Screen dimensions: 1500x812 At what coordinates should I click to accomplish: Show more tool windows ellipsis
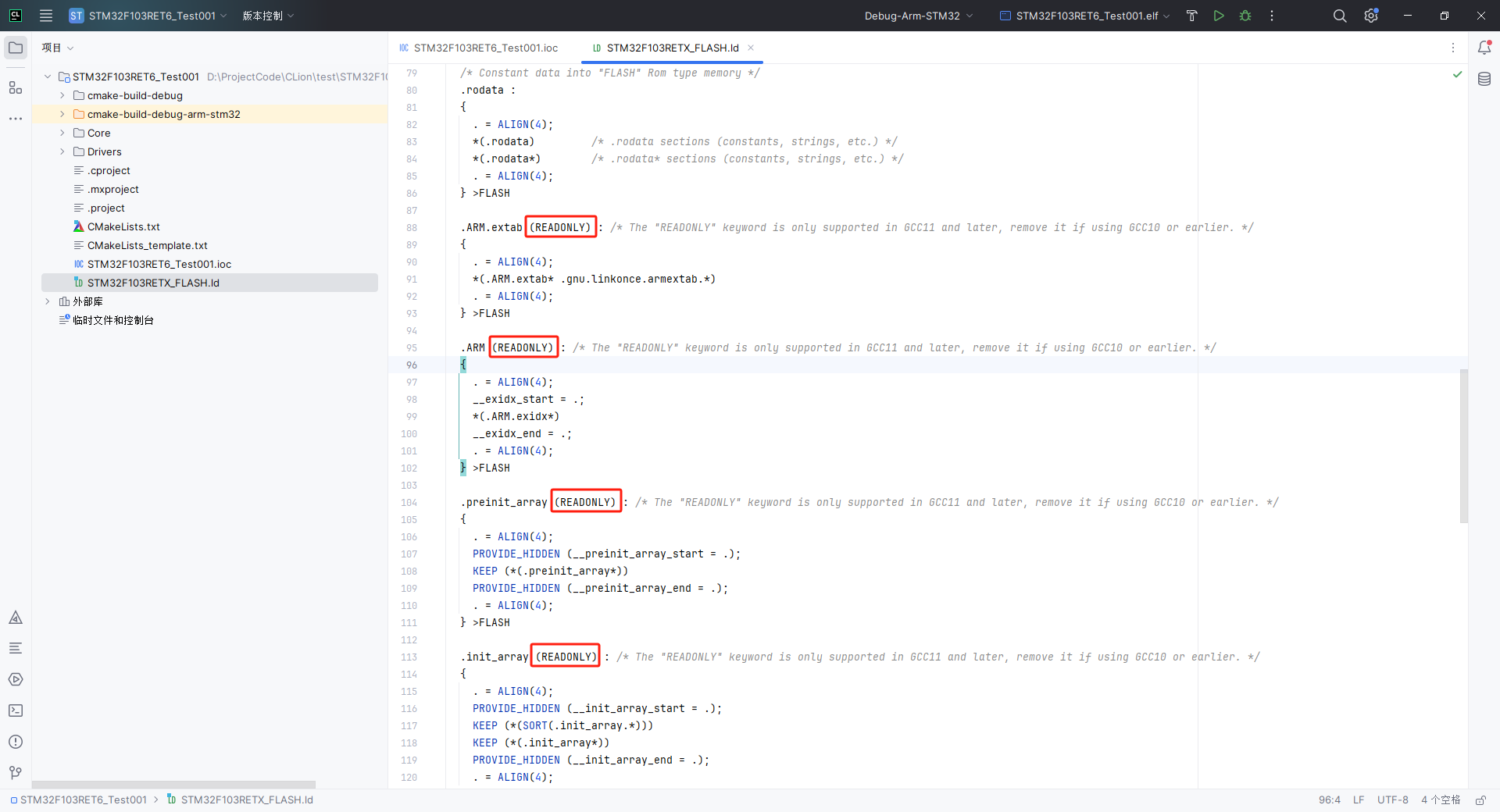pyautogui.click(x=16, y=119)
